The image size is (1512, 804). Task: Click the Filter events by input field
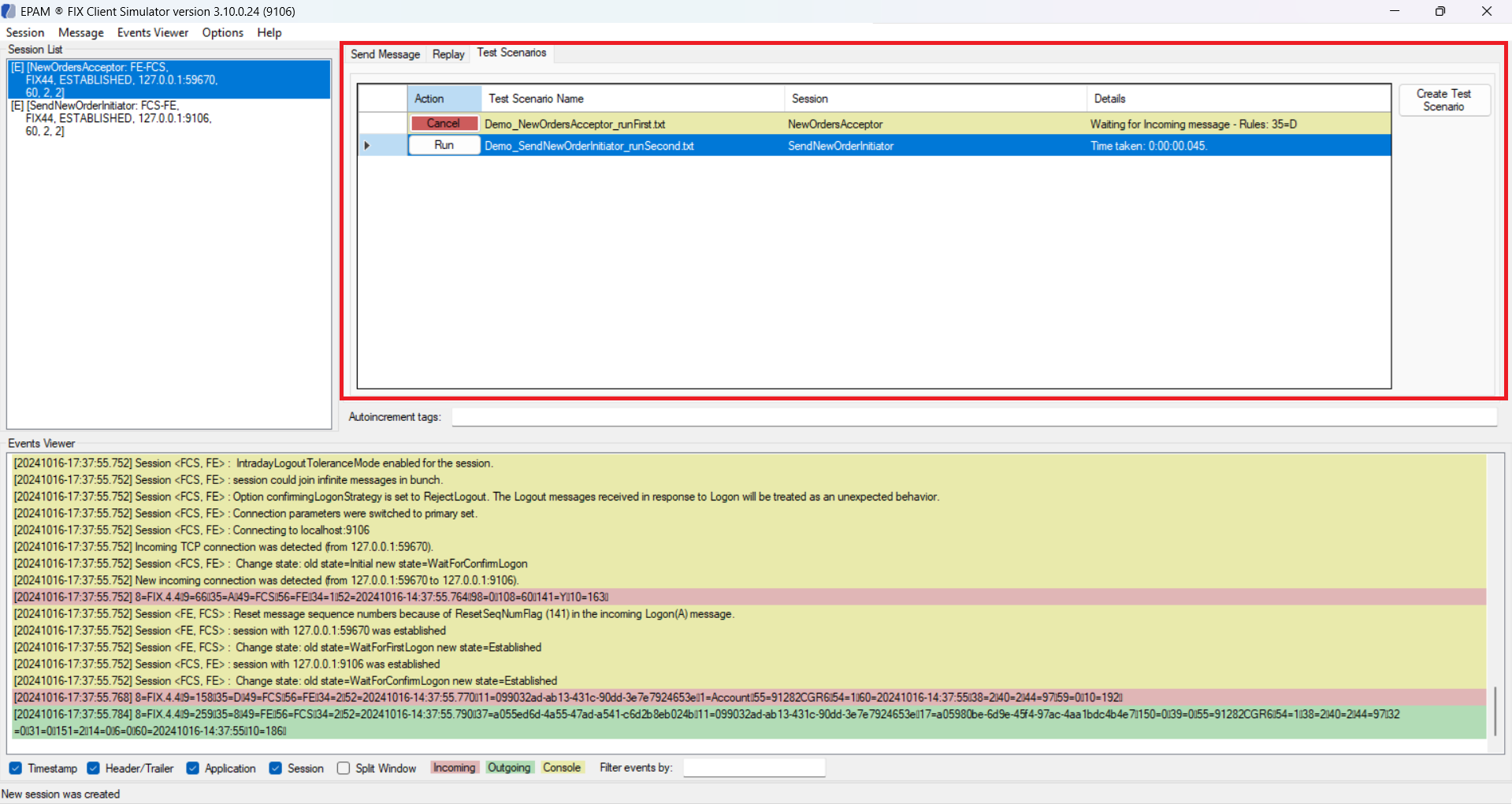click(753, 768)
